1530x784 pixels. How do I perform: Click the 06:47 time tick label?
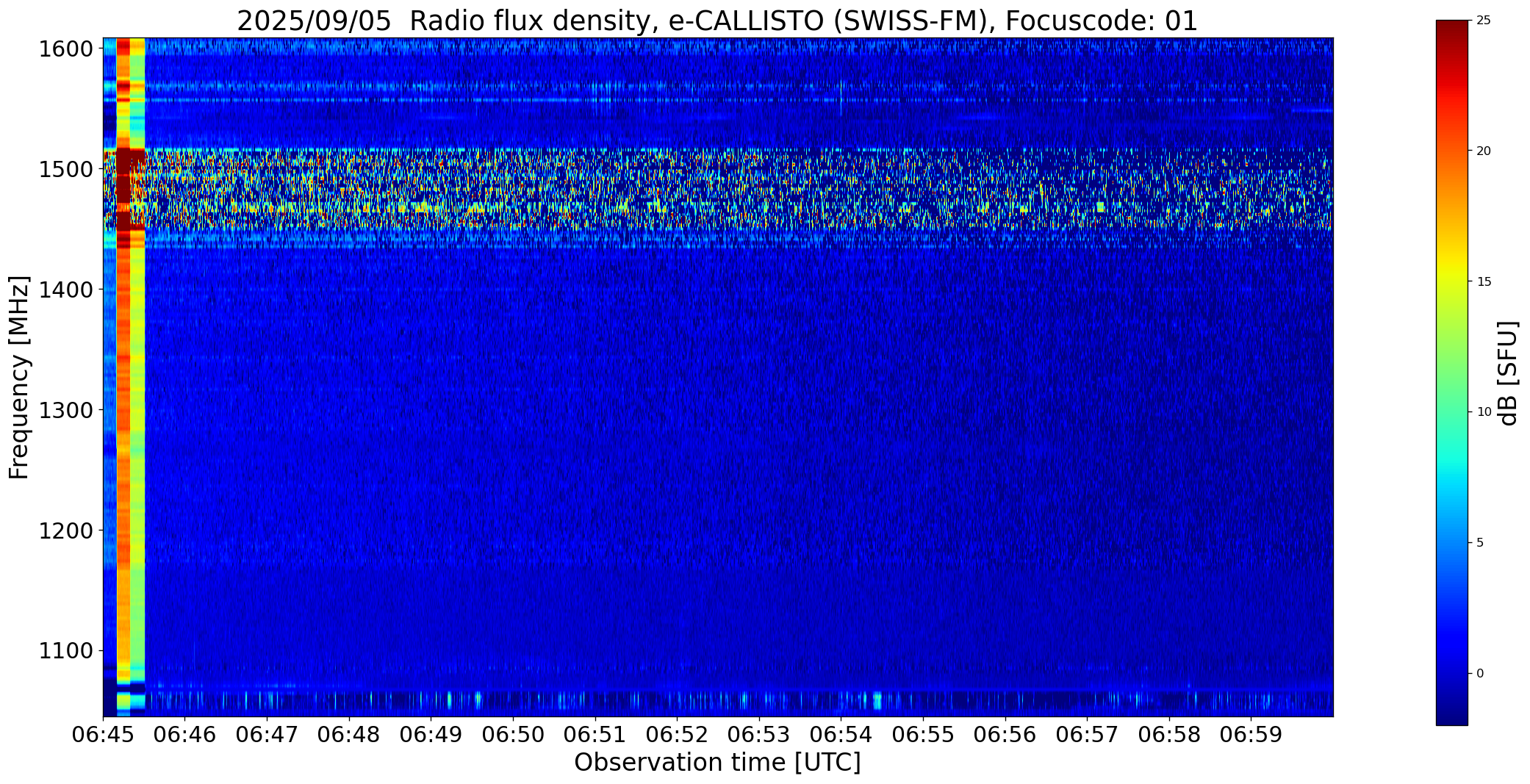(267, 734)
